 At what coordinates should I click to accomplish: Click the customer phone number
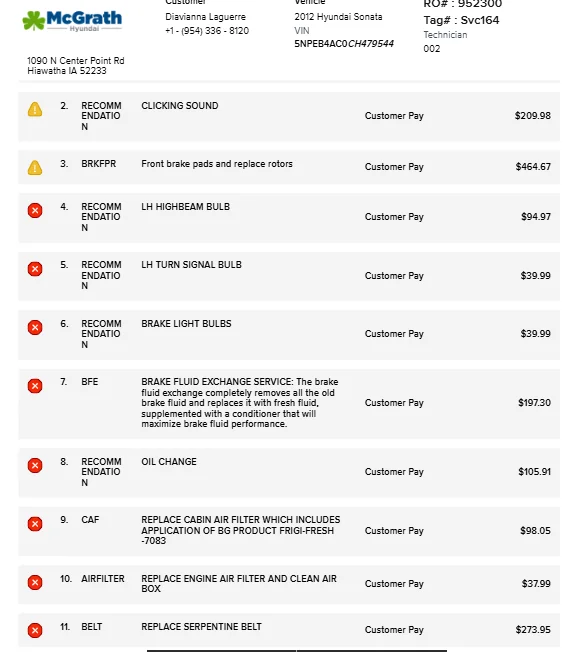pos(207,31)
